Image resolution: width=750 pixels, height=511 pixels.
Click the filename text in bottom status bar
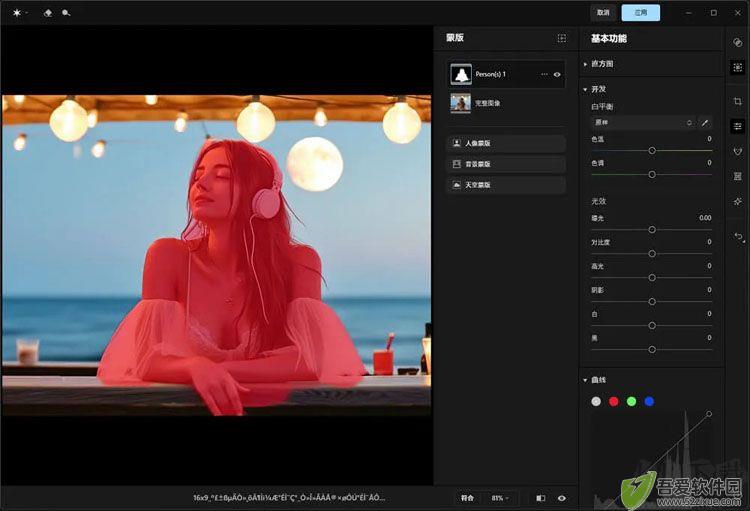pos(289,498)
